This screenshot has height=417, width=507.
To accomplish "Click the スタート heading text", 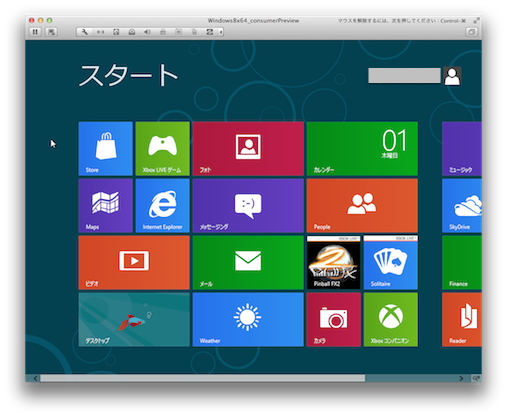I will click(128, 75).
